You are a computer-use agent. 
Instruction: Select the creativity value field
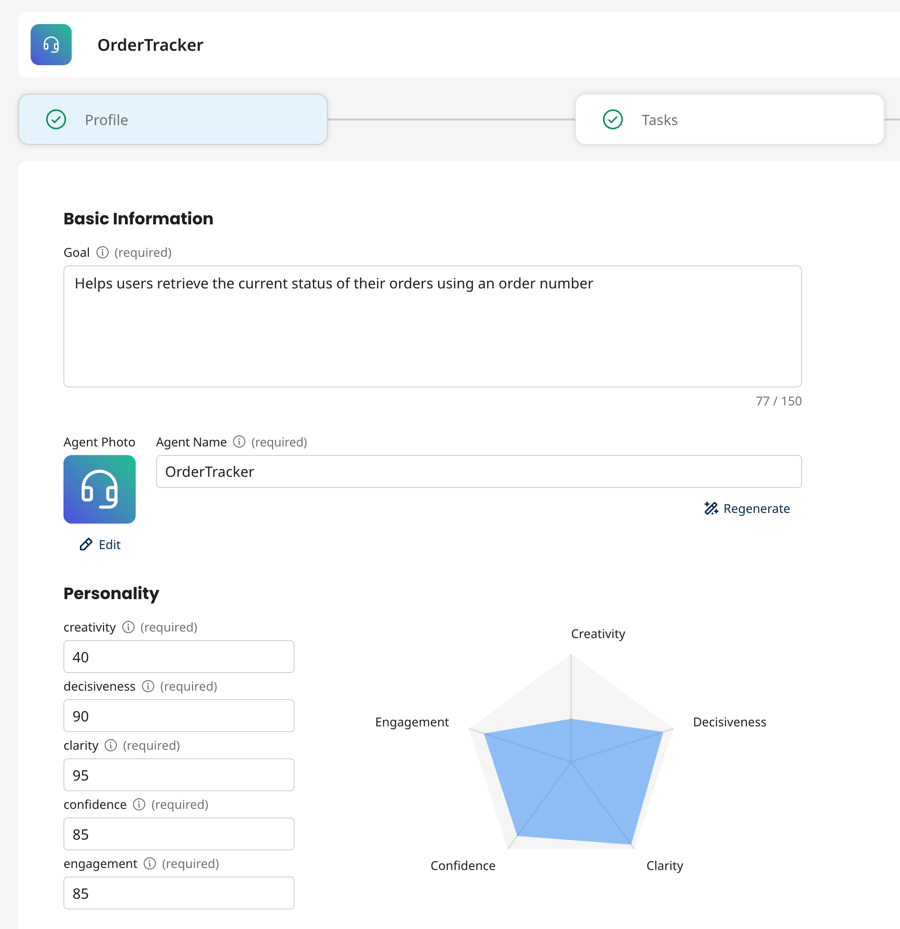(179, 657)
